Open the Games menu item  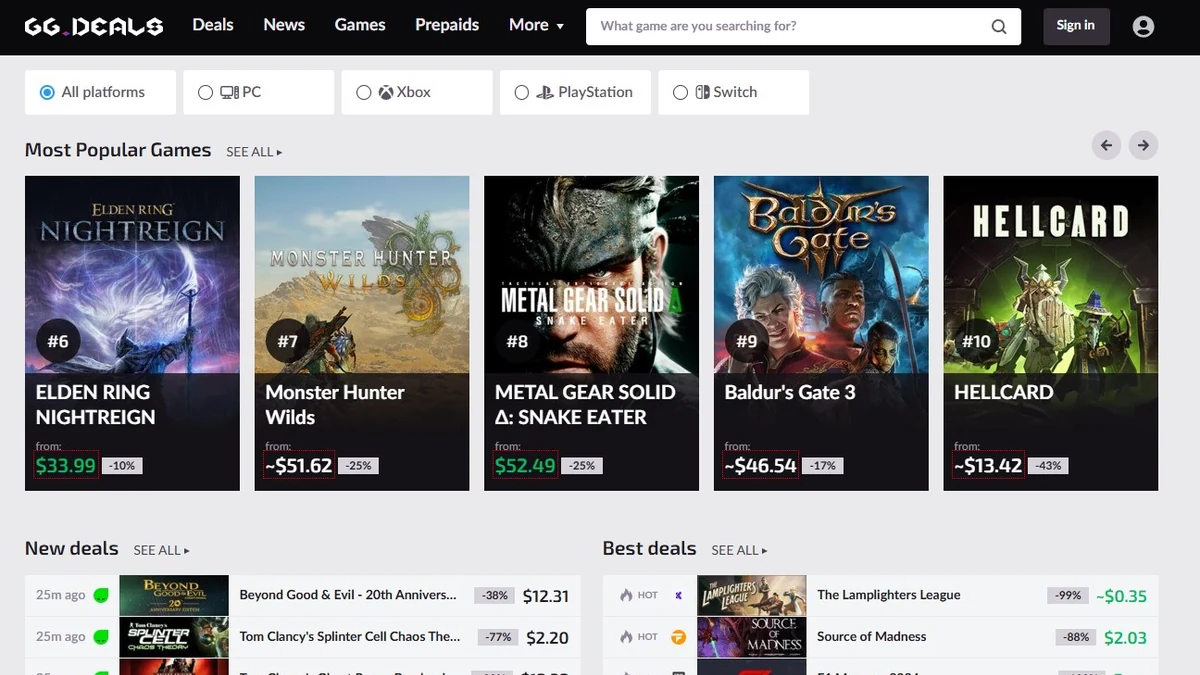(x=360, y=25)
